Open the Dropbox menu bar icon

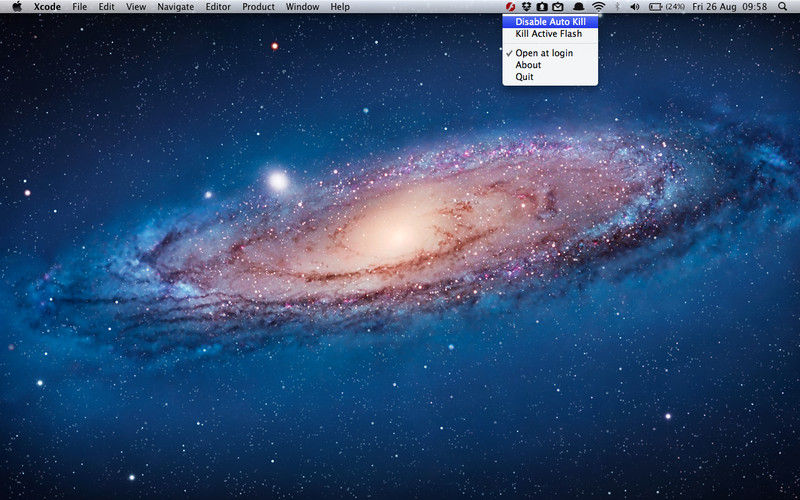coord(527,7)
